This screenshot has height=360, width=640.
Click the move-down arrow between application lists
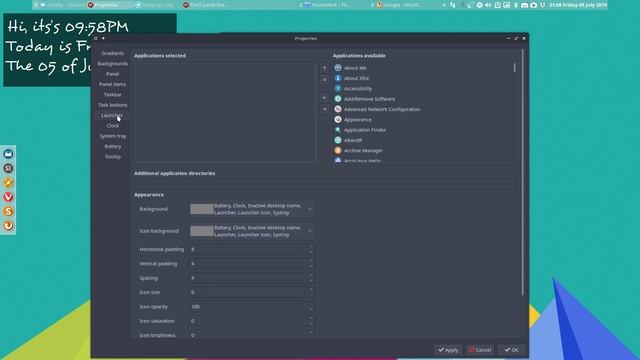click(324, 80)
